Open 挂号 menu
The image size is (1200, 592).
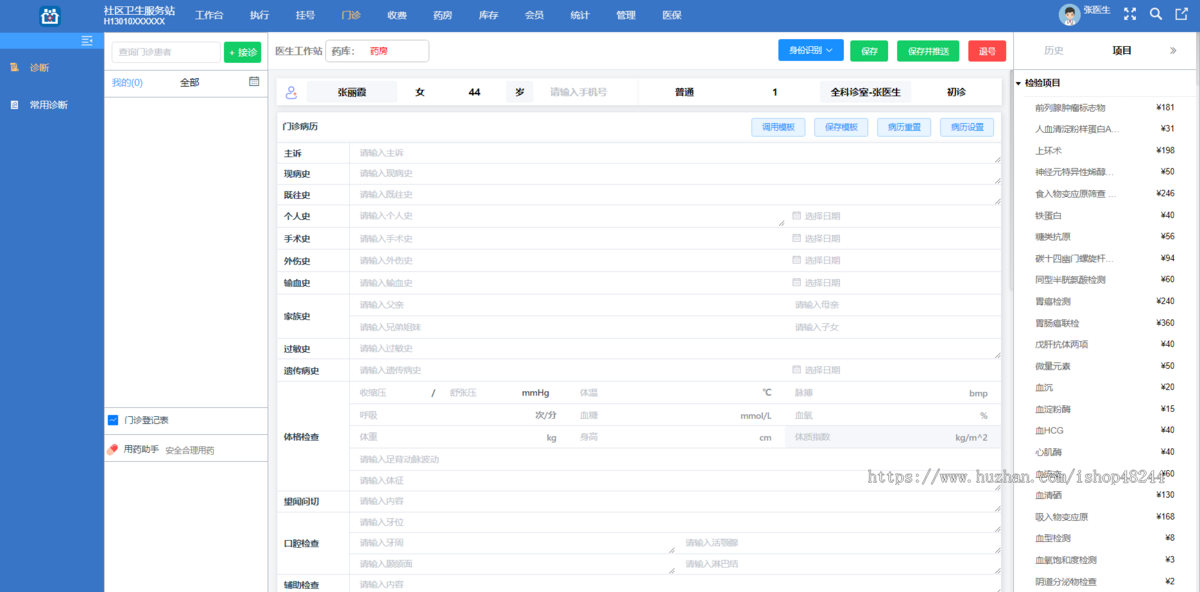(x=305, y=15)
